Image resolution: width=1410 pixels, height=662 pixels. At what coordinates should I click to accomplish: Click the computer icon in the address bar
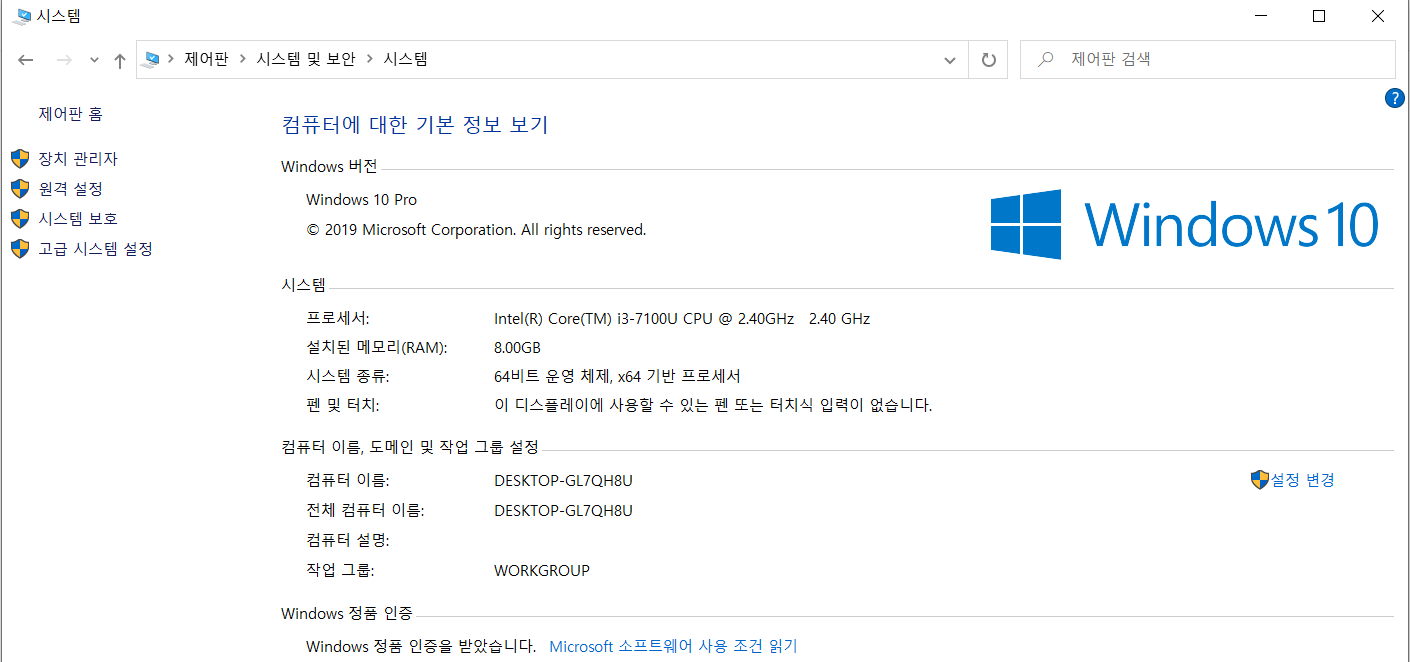[x=152, y=59]
